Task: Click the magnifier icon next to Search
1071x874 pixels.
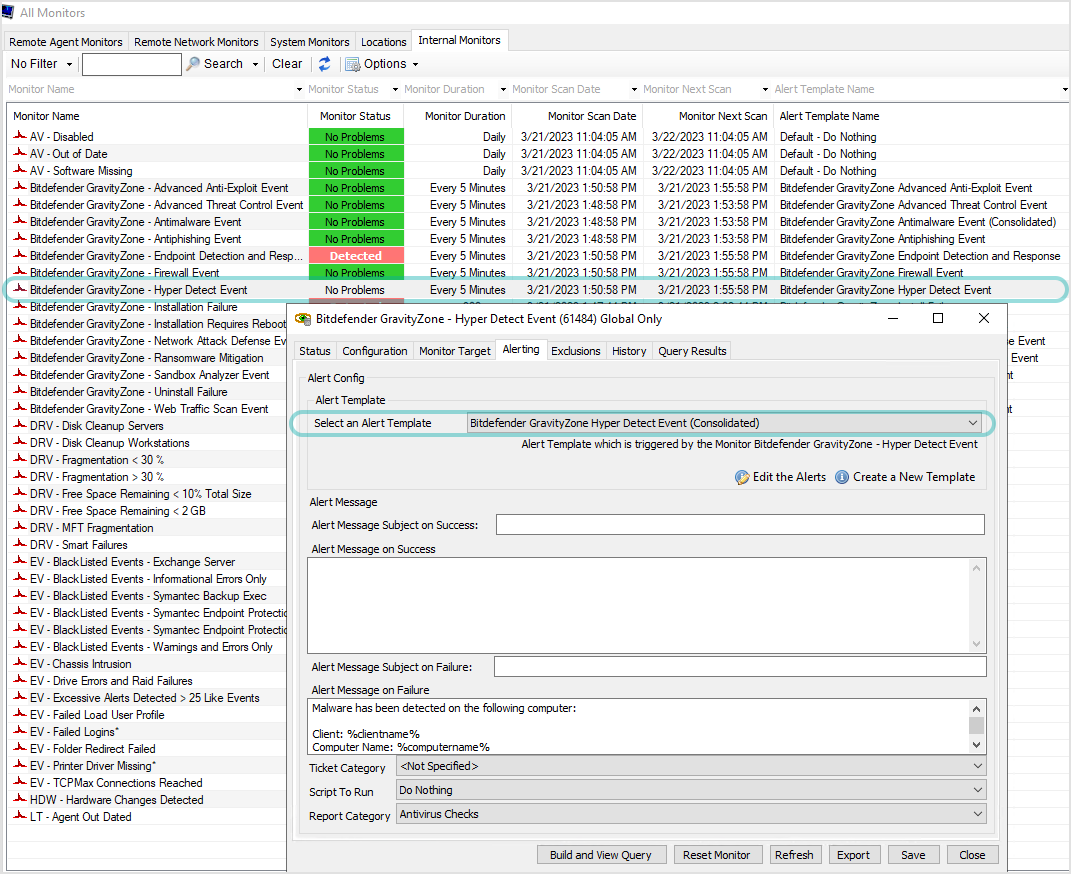Action: (192, 63)
